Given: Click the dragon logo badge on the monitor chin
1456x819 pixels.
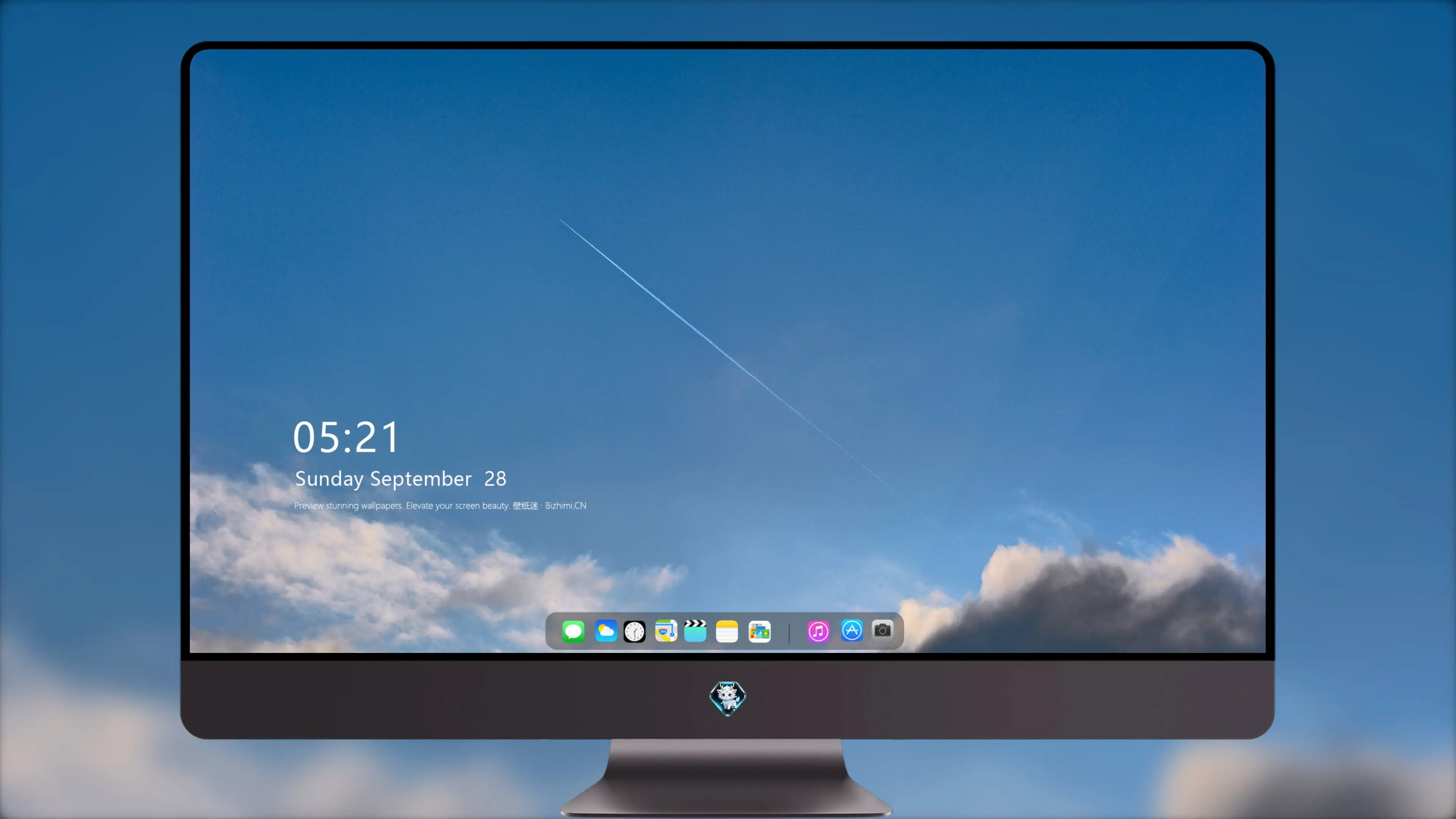Looking at the screenshot, I should [728, 698].
